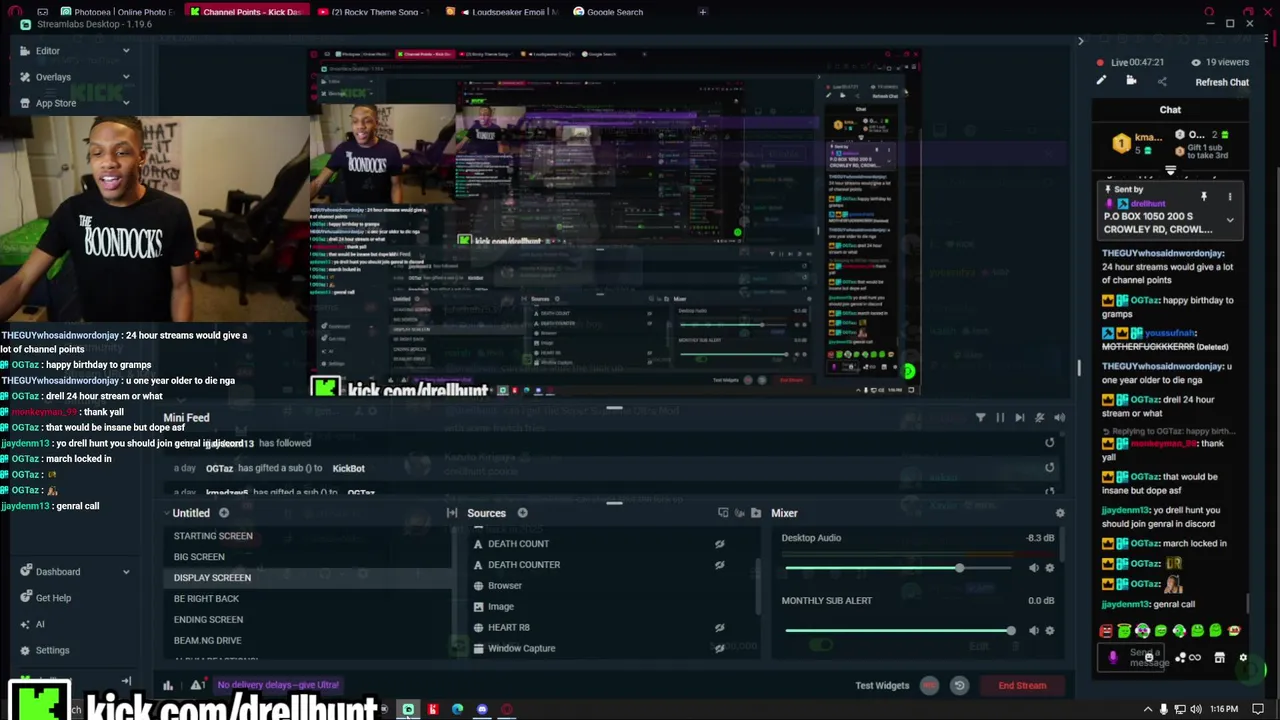
Task: Select the STARTING SCREEN scene
Action: (213, 536)
